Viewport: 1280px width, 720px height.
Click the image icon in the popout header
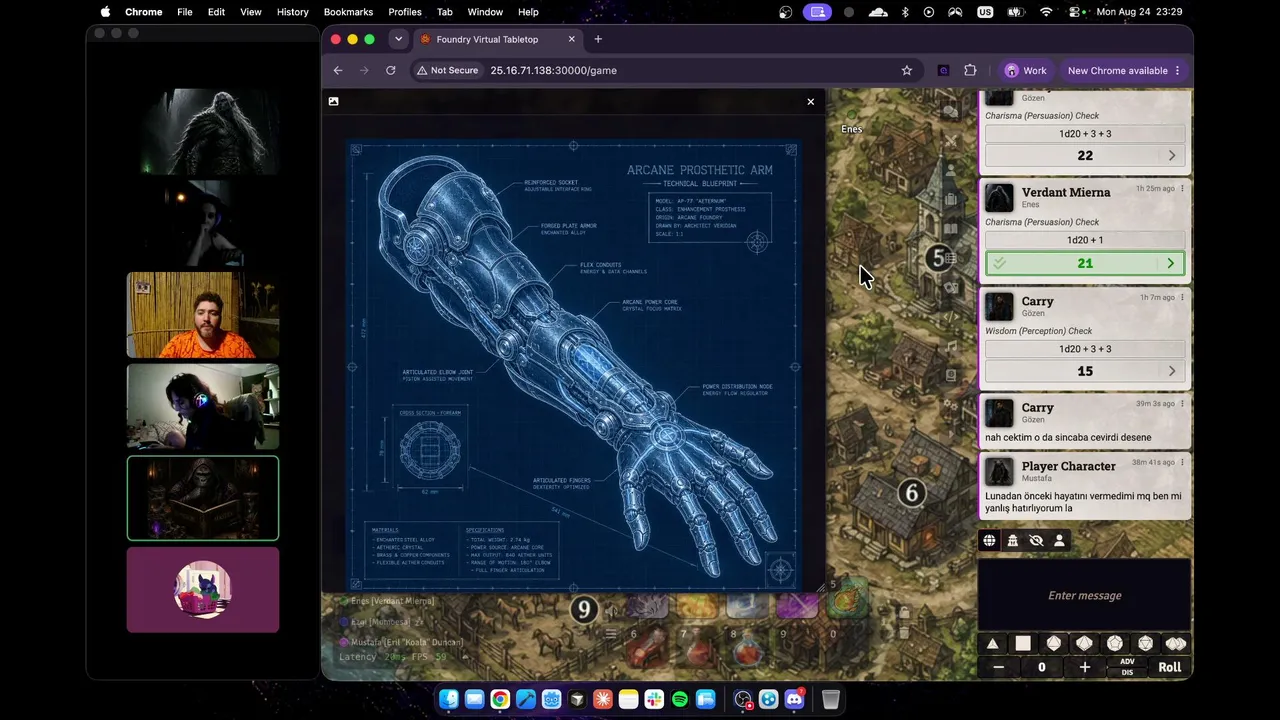333,101
